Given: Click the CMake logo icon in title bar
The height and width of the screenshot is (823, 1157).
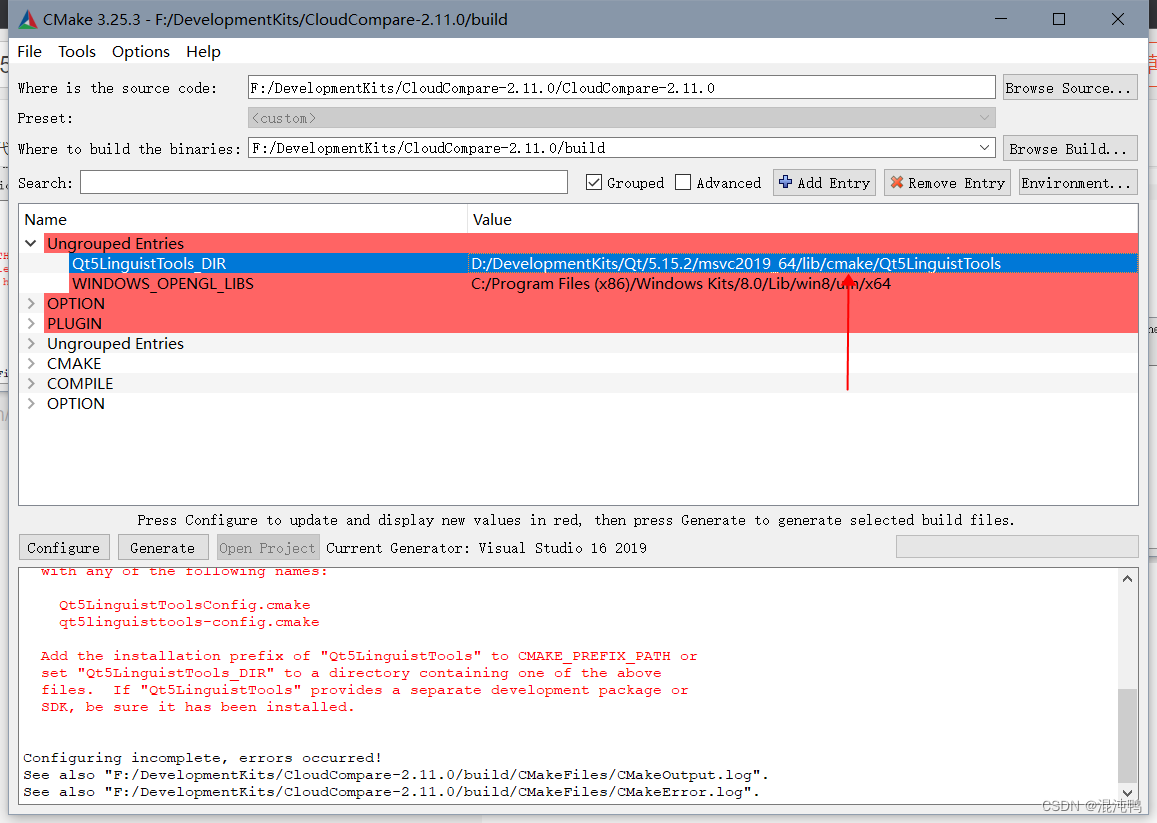Looking at the screenshot, I should point(27,19).
